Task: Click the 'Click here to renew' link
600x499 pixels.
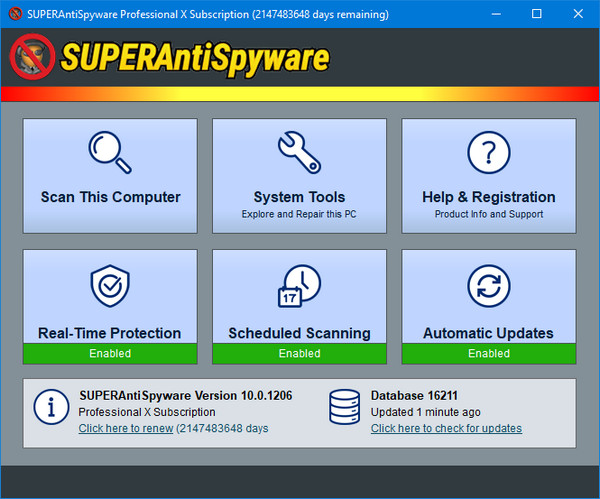Action: (126, 429)
